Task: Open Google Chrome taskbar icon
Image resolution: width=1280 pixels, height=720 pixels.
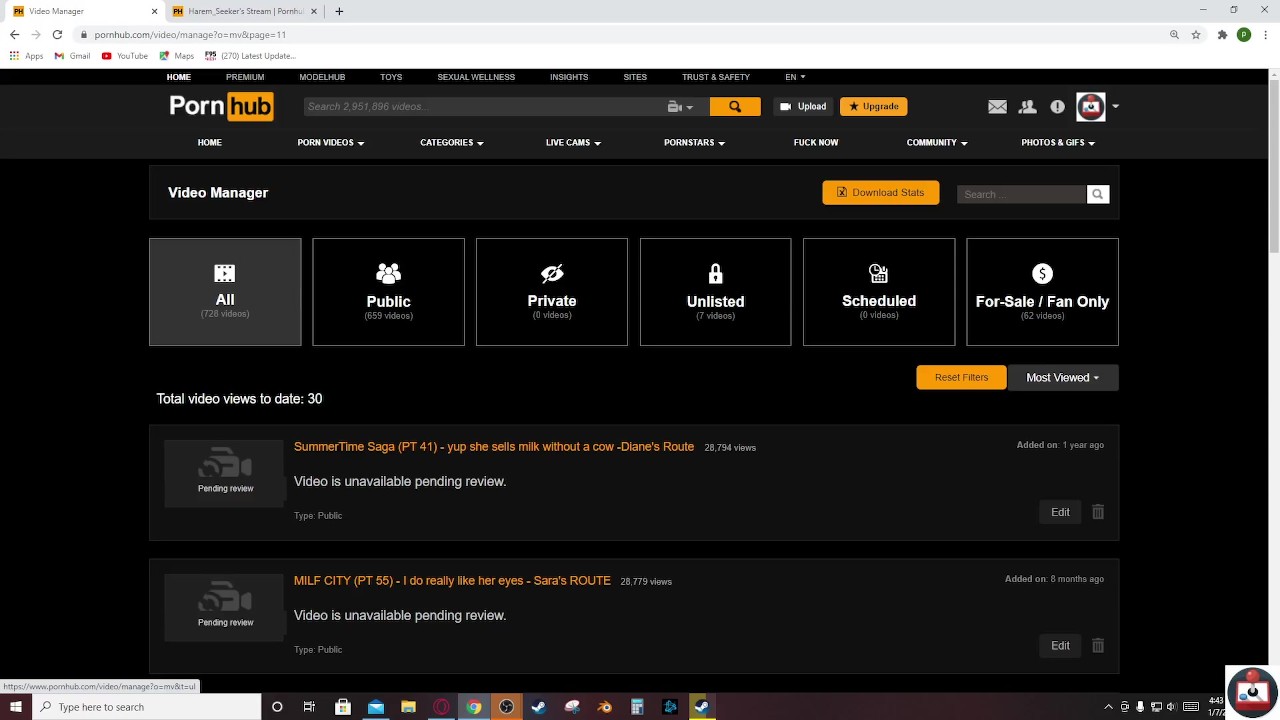Action: tap(474, 707)
